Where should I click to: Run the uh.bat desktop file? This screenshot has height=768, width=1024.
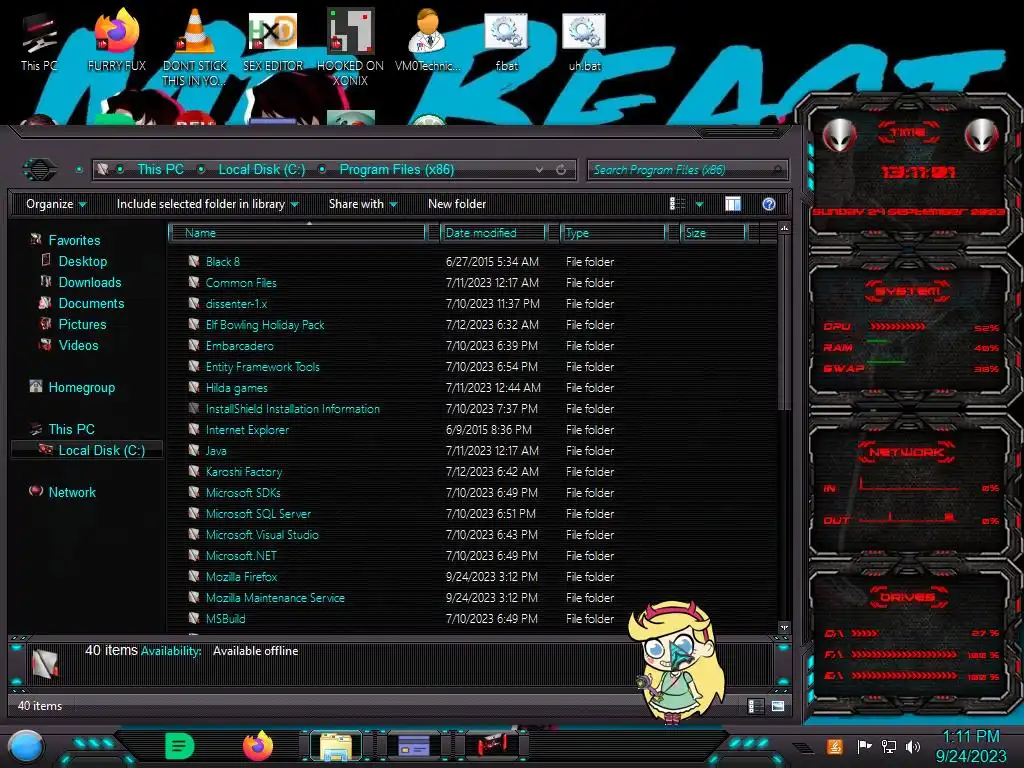coord(584,40)
